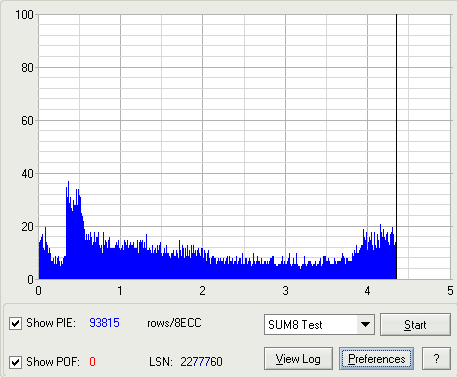Click the 40 label on the vertical axis

(x=27, y=174)
